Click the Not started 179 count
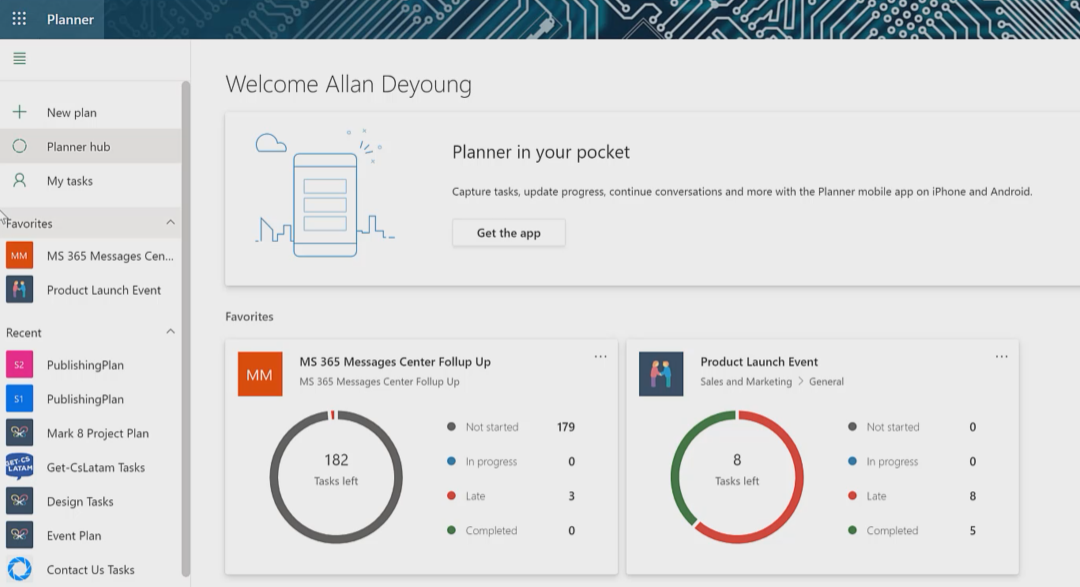The height and width of the screenshot is (587, 1080). point(565,427)
